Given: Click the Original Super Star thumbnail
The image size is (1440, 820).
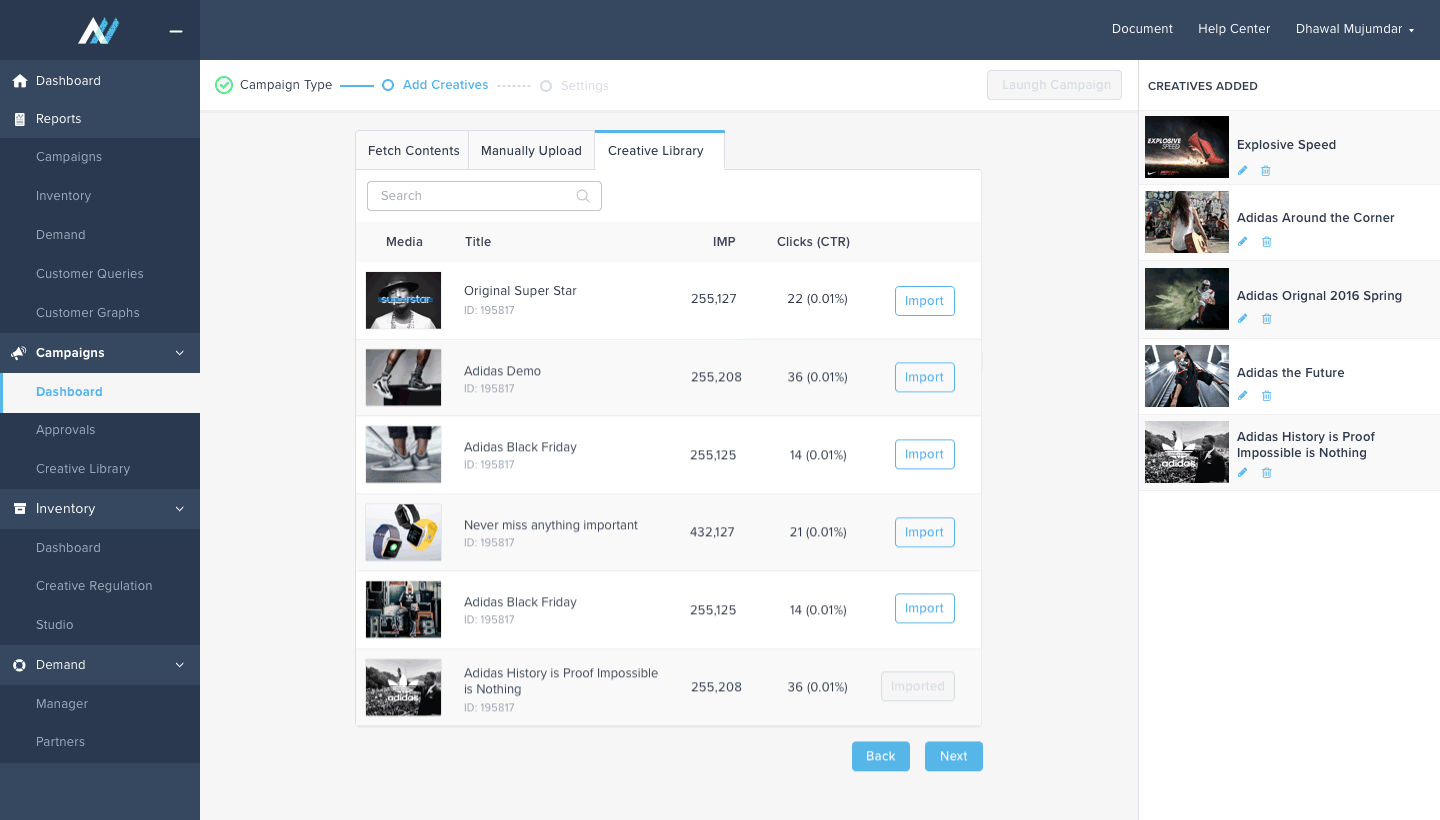Looking at the screenshot, I should [403, 300].
